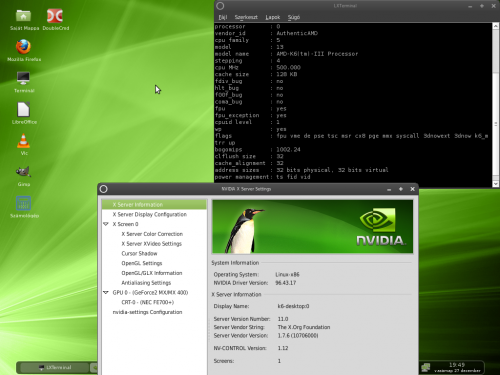
Task: Open the Fájl menu in LXTerminal
Action: point(223,17)
